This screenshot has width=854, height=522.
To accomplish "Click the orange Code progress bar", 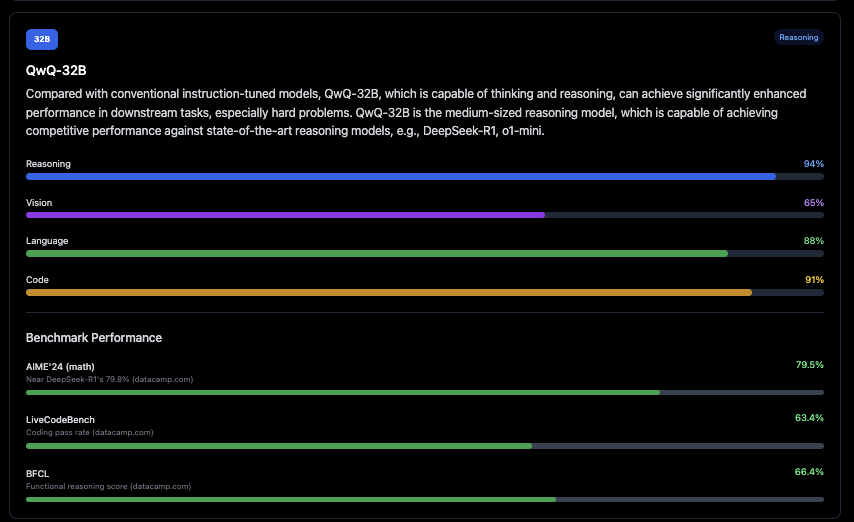I will [425, 293].
